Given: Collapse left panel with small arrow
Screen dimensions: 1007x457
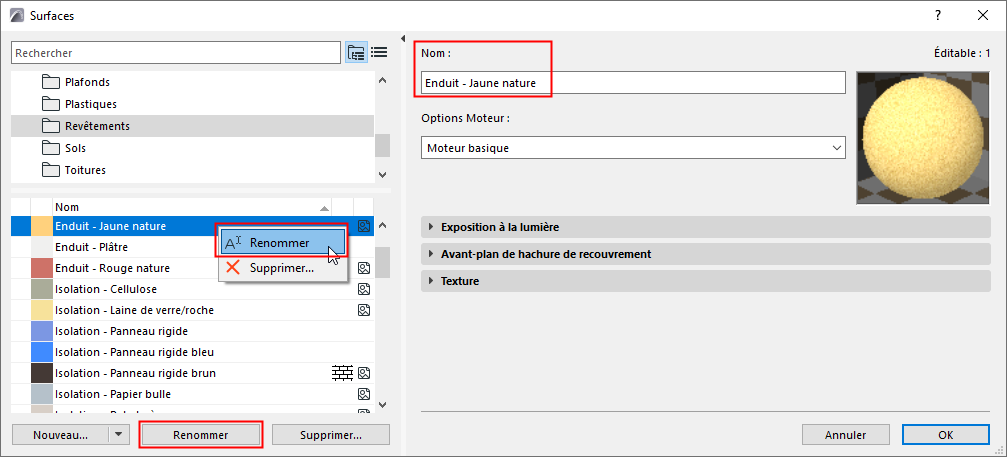Looking at the screenshot, I should tap(402, 40).
